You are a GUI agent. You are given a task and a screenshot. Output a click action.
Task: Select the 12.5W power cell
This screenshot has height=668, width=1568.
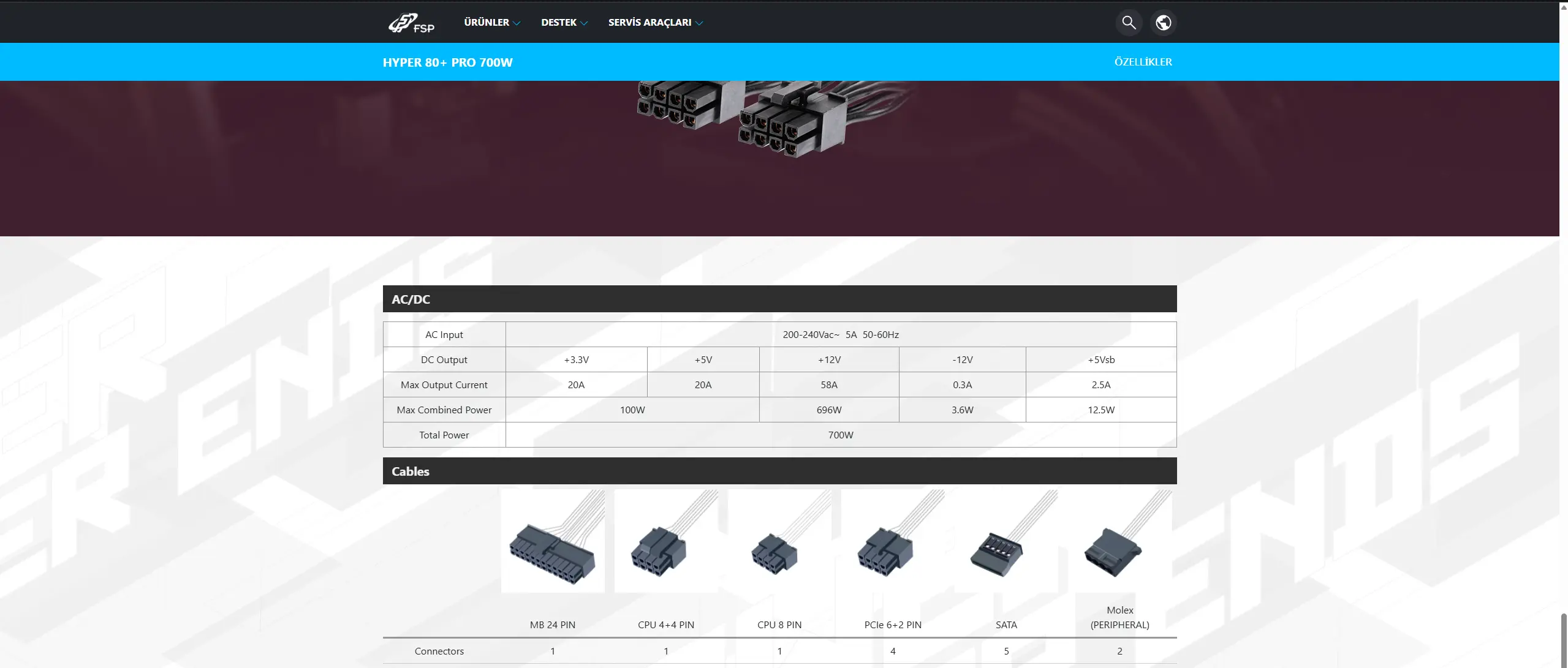(x=1101, y=410)
